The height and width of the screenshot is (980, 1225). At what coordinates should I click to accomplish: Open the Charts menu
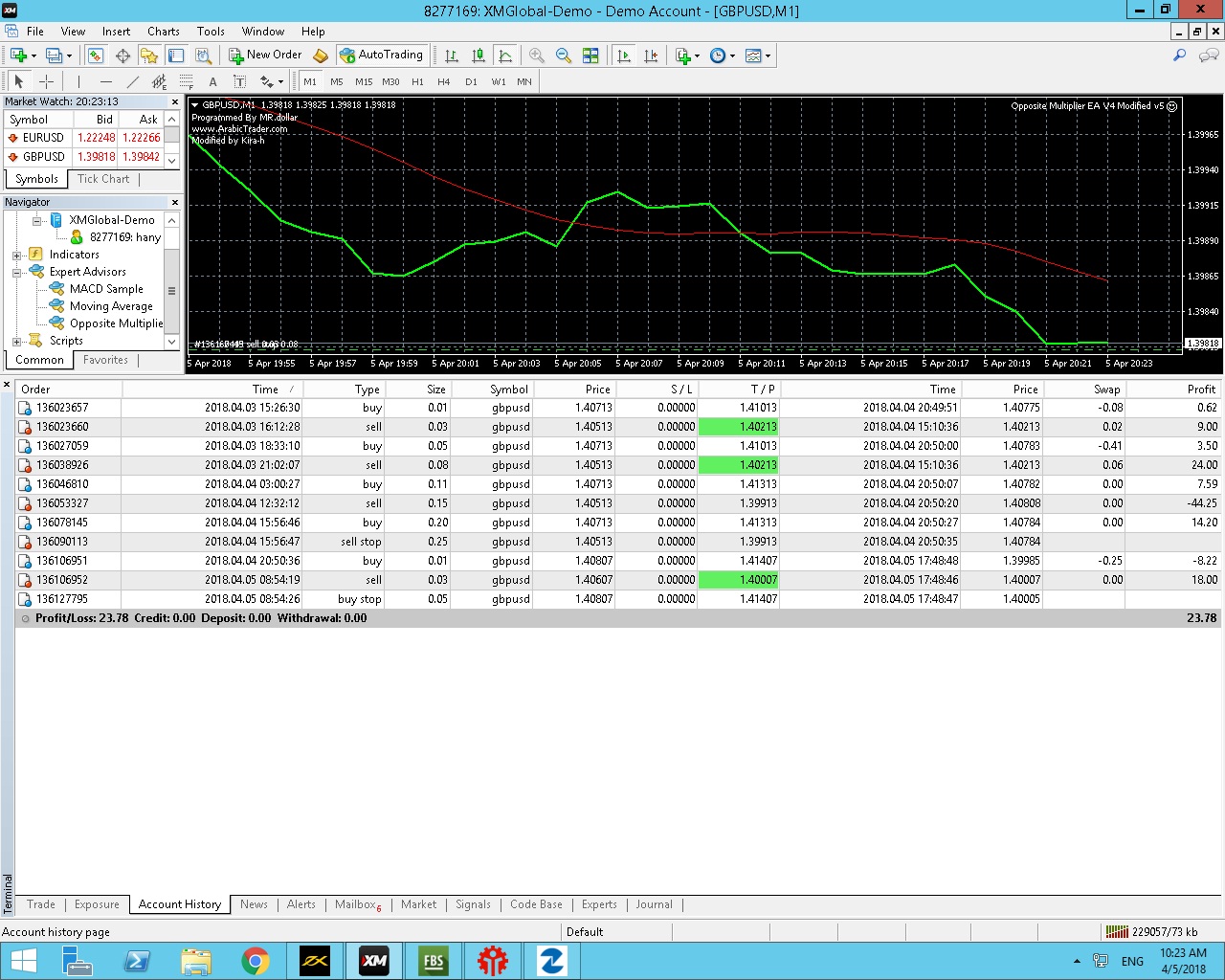163,32
